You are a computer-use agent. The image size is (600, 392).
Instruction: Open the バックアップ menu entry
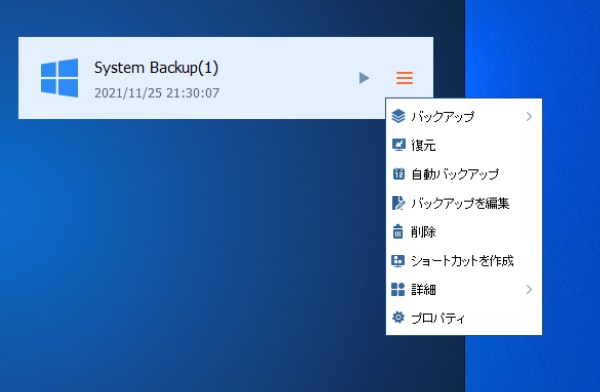[x=464, y=116]
